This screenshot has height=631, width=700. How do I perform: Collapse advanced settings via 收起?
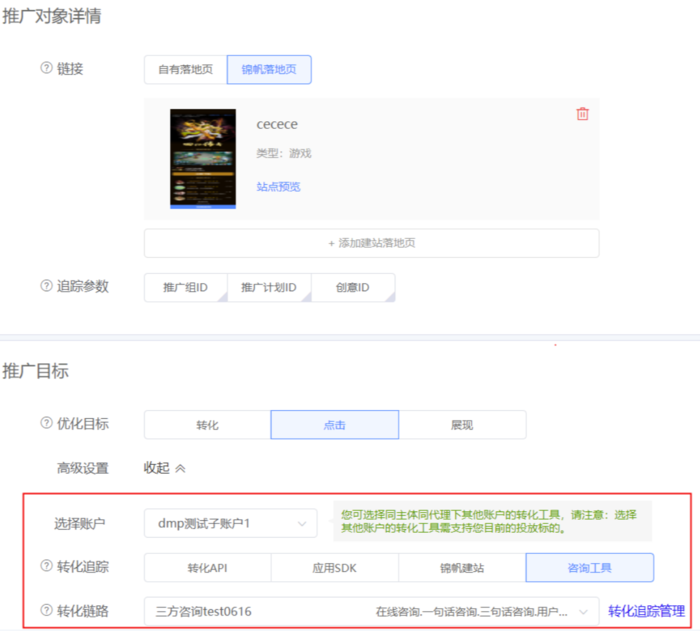pos(165,467)
